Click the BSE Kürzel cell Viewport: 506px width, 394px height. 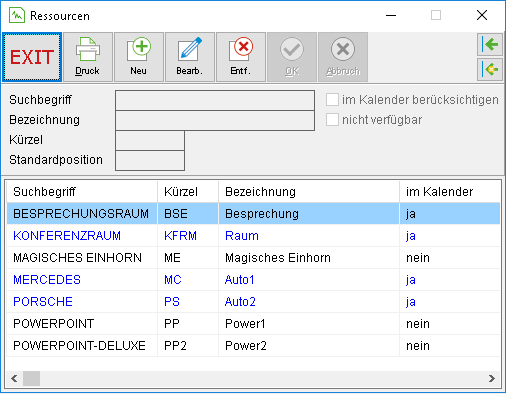tap(188, 214)
